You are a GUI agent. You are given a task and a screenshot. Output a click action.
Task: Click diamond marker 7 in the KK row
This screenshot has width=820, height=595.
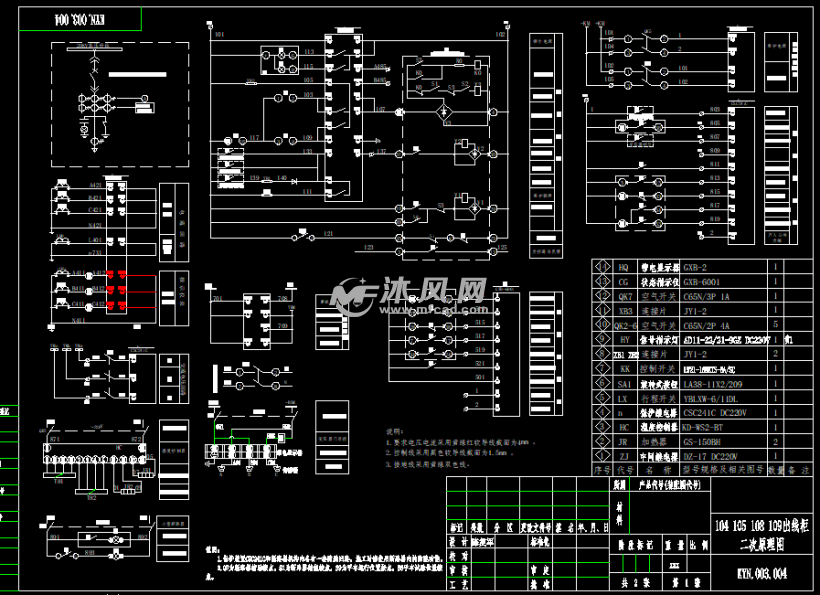602,368
